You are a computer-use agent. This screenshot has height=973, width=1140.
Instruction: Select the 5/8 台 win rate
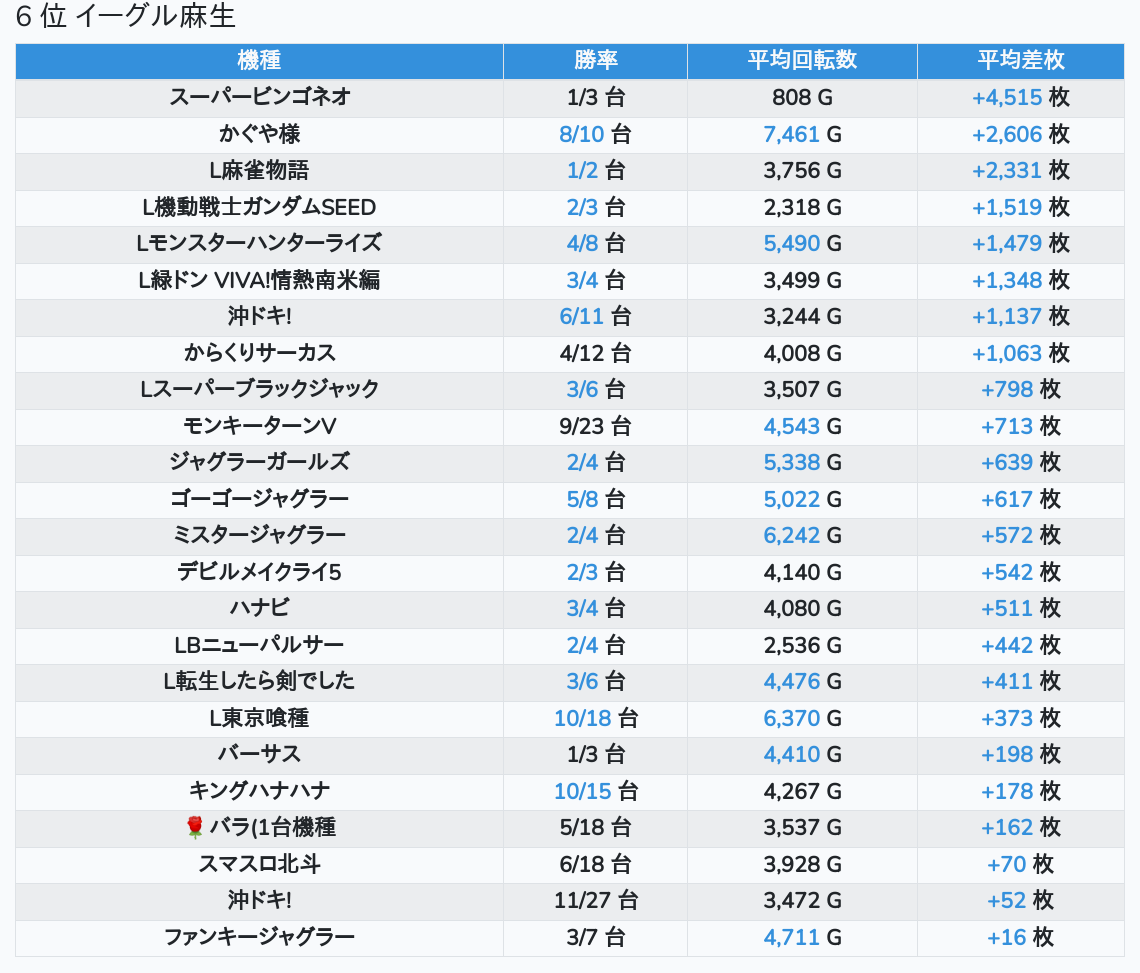coord(595,499)
